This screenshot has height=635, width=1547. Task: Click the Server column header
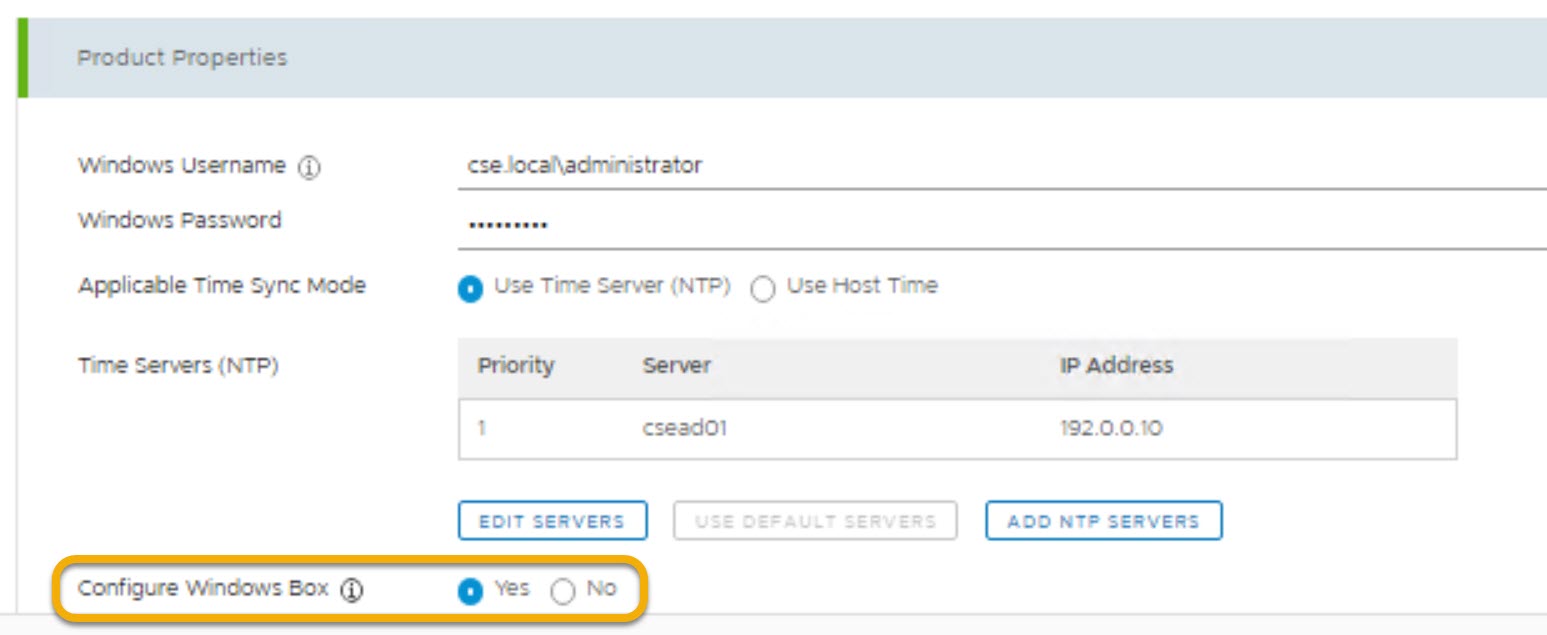[x=676, y=366]
